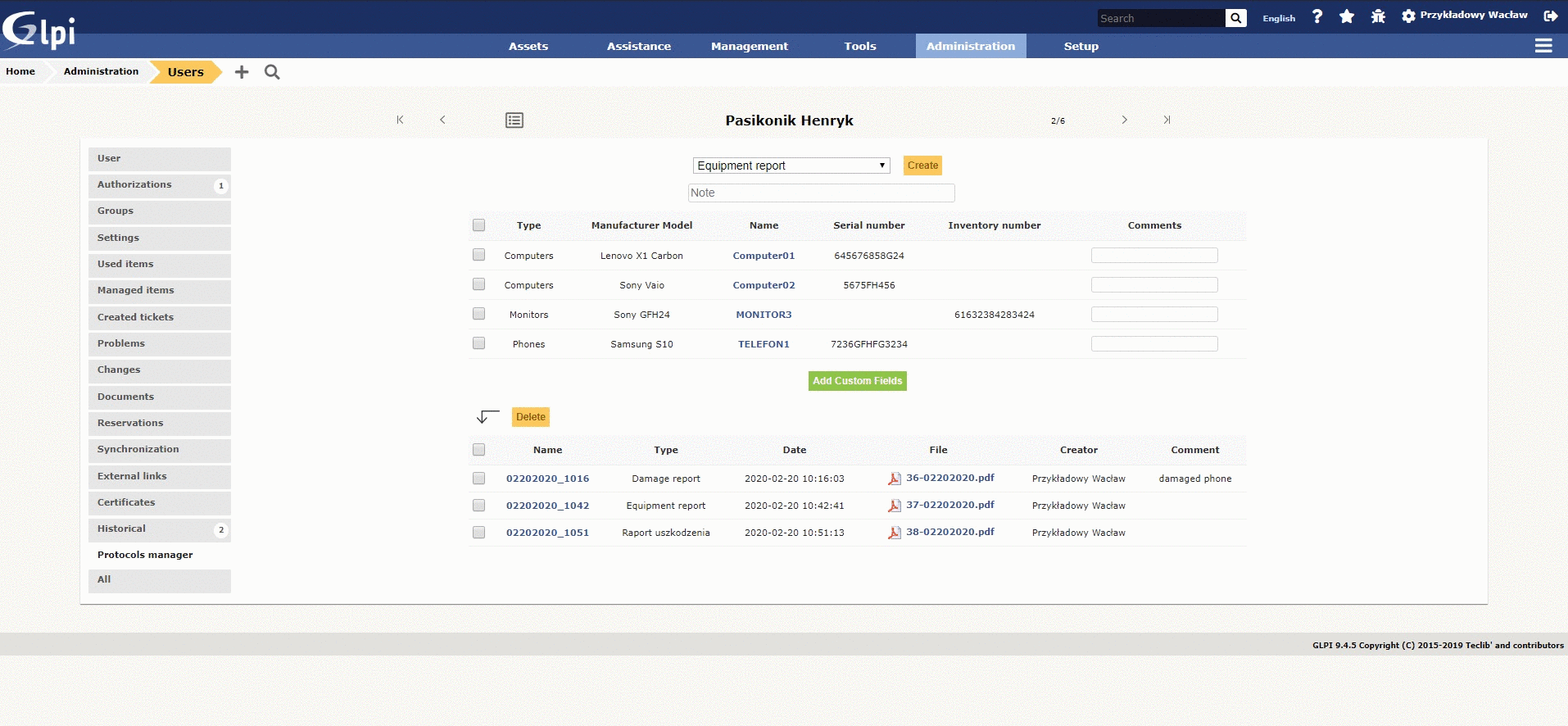The width and height of the screenshot is (1568, 726).
Task: Open the Reservations tab
Action: coord(160,424)
